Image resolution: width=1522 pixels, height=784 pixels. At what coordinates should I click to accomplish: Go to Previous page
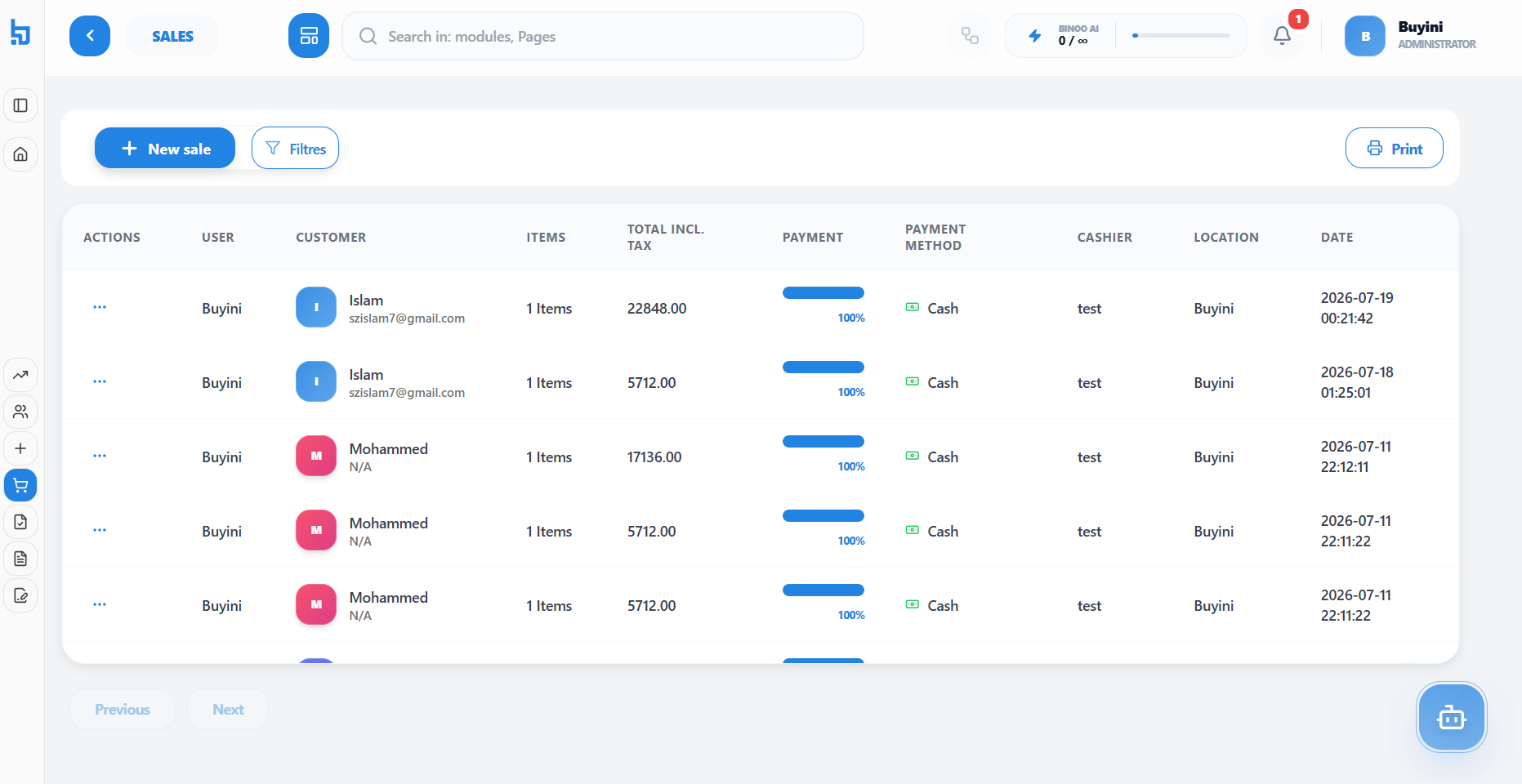[x=122, y=709]
